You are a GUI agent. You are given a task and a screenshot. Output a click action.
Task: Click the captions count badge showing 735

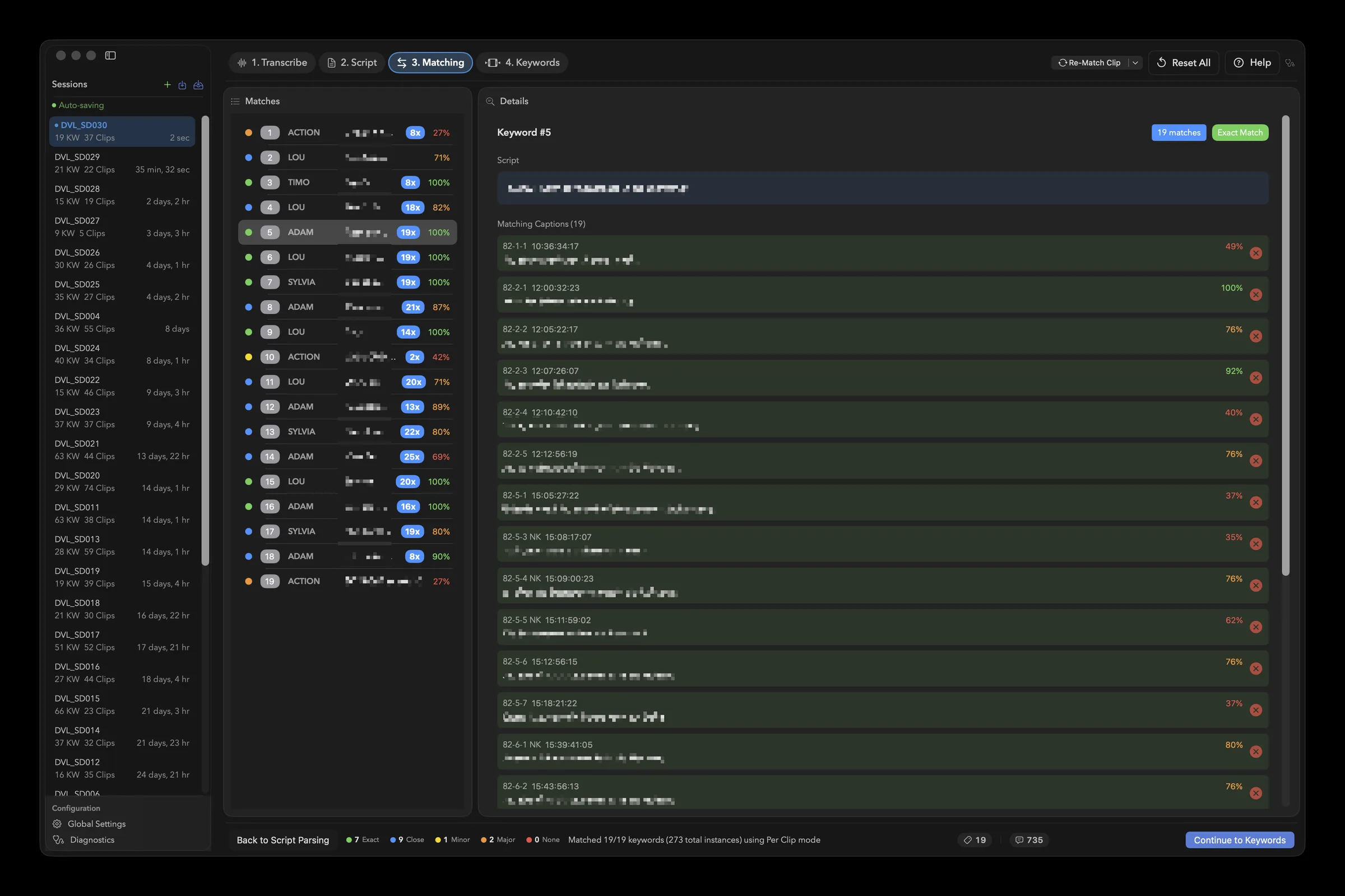pyautogui.click(x=1029, y=840)
